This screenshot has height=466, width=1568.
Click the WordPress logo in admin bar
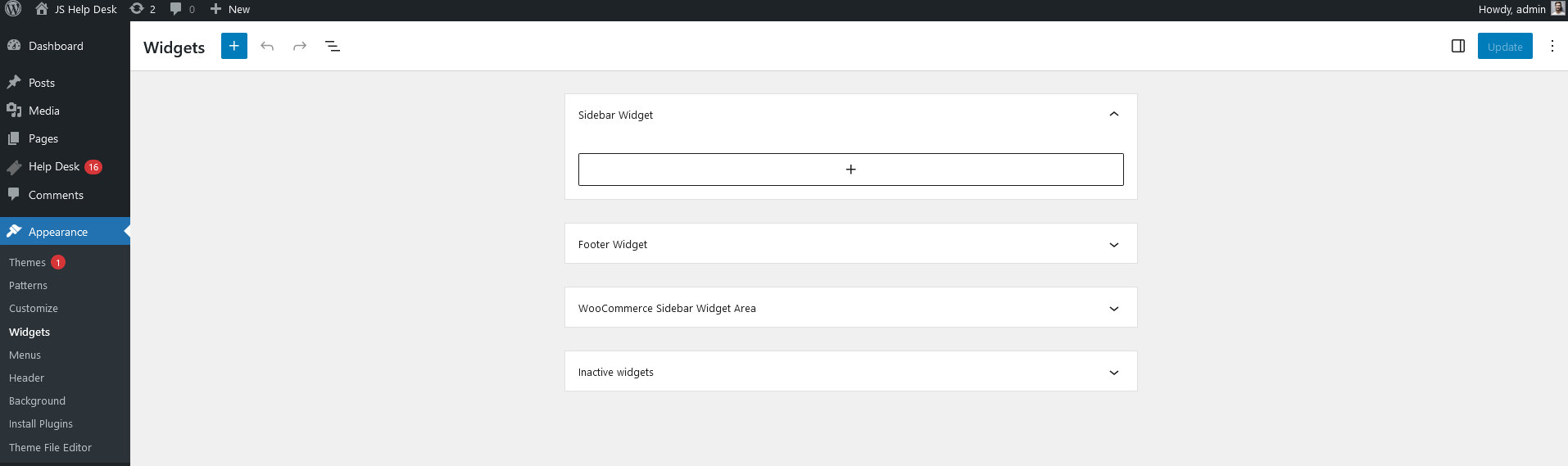13,9
